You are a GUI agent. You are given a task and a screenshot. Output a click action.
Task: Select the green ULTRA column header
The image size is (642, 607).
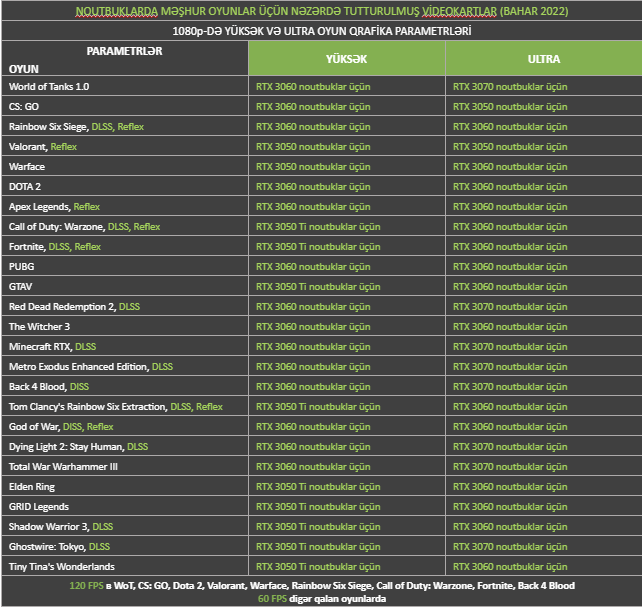[x=544, y=59]
